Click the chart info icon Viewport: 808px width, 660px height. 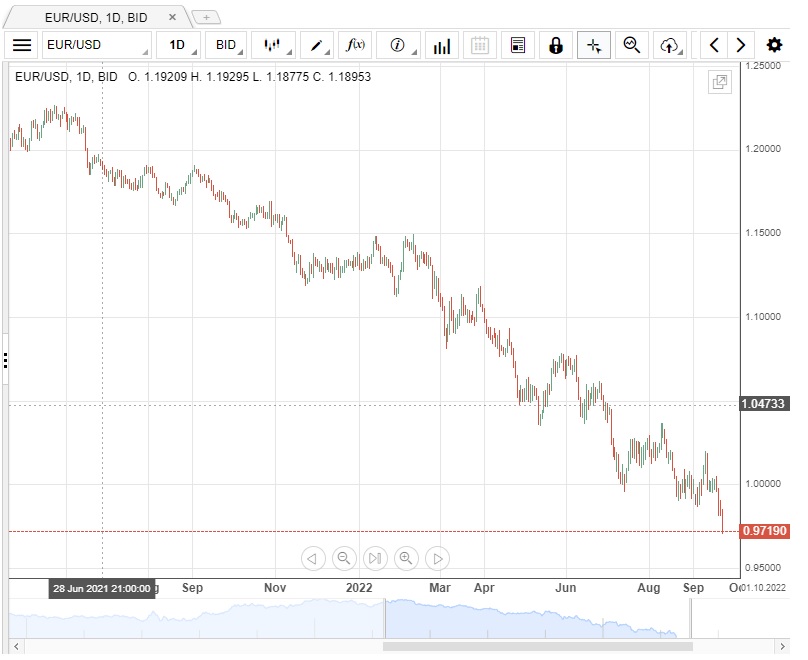point(399,45)
